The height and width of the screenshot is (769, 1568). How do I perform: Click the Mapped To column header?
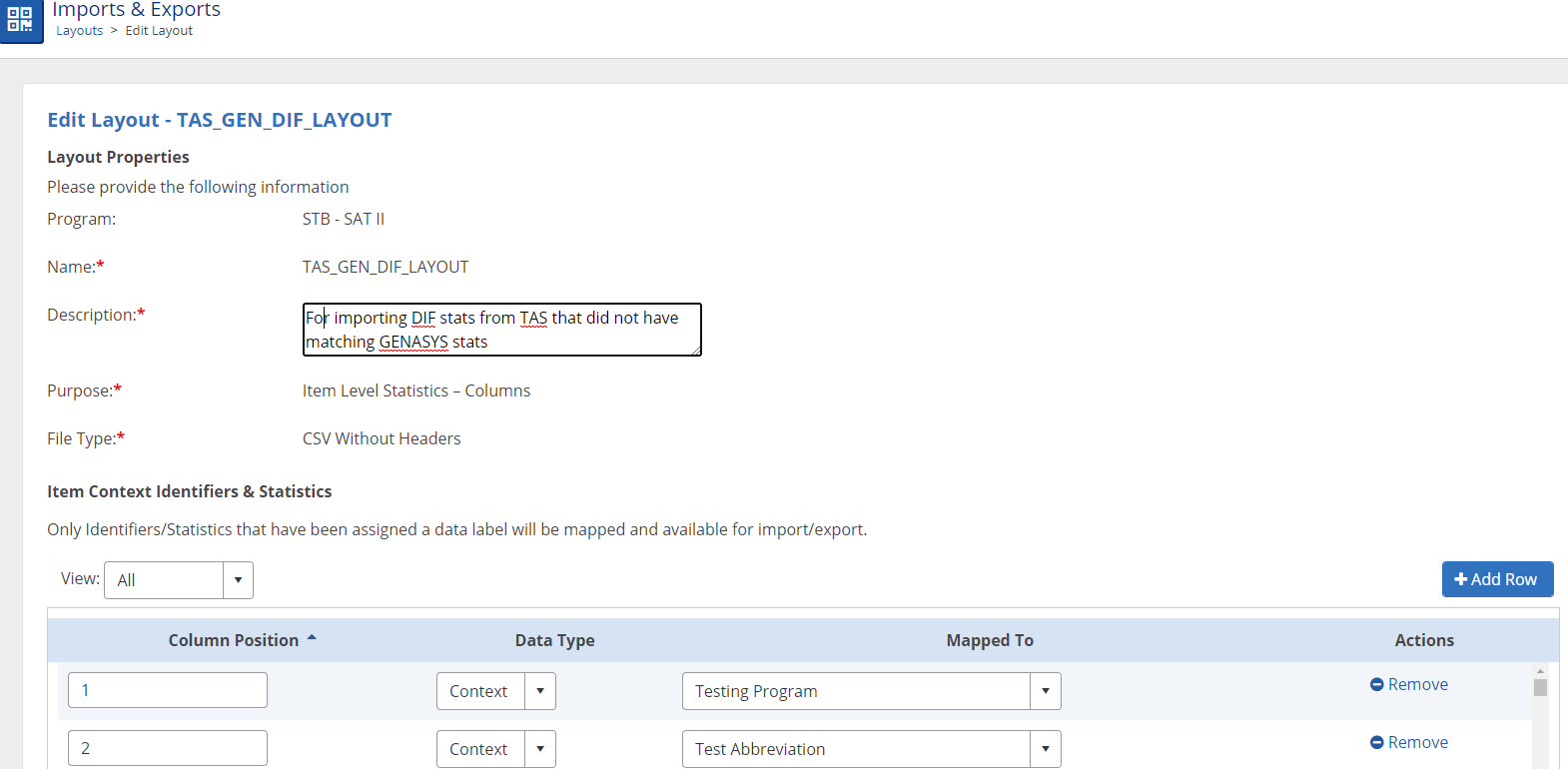click(x=990, y=640)
